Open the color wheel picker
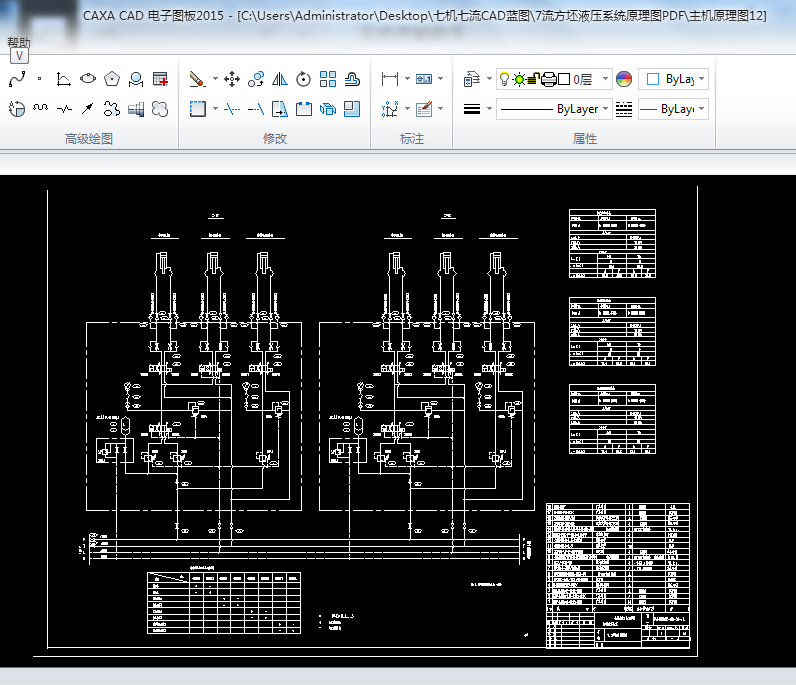The image size is (796, 685). click(624, 79)
